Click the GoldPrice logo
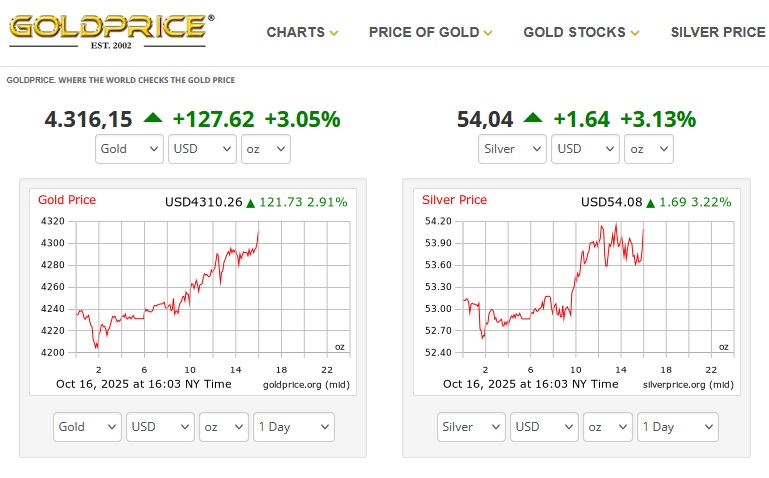Screen dimensions: 769x478 point(110,30)
